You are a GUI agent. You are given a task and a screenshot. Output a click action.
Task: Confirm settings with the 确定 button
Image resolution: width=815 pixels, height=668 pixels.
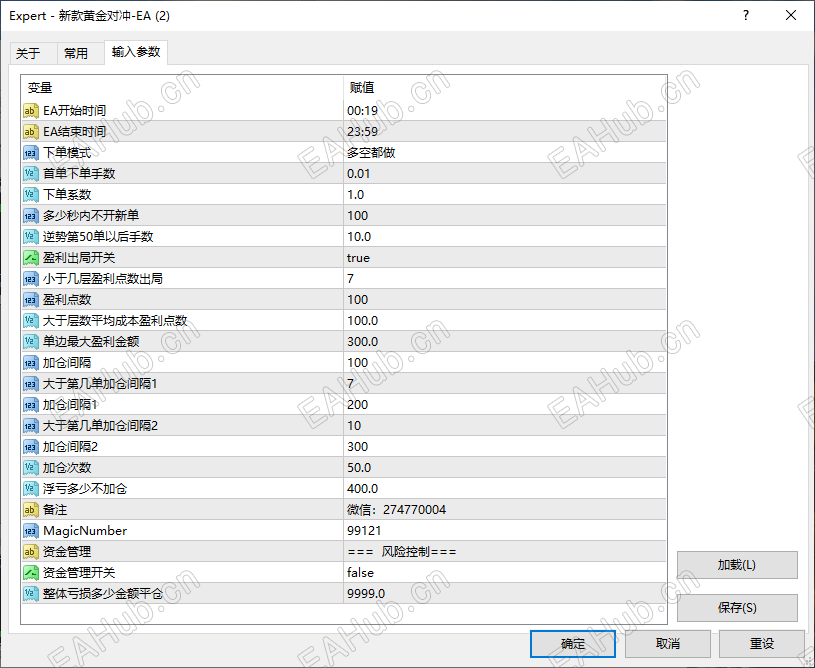point(573,644)
